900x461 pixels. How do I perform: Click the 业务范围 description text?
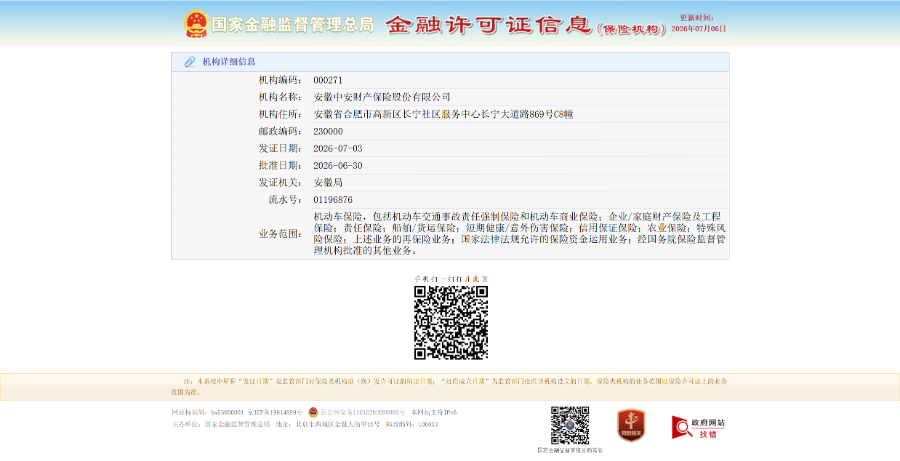519,234
